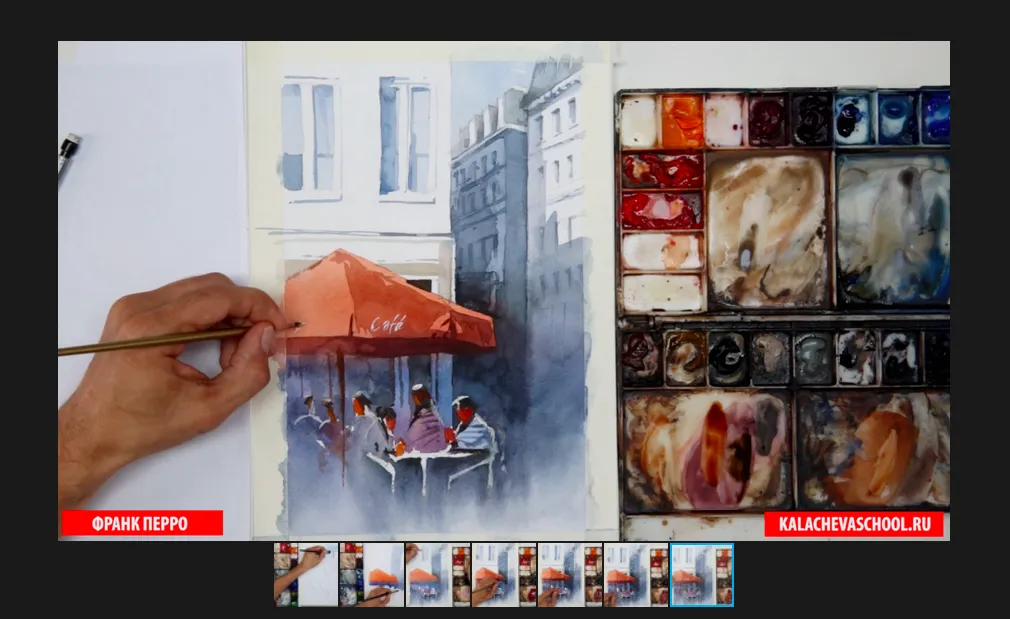Image resolution: width=1010 pixels, height=619 pixels.
Task: Click the seated figures at the café table
Action: point(410,425)
